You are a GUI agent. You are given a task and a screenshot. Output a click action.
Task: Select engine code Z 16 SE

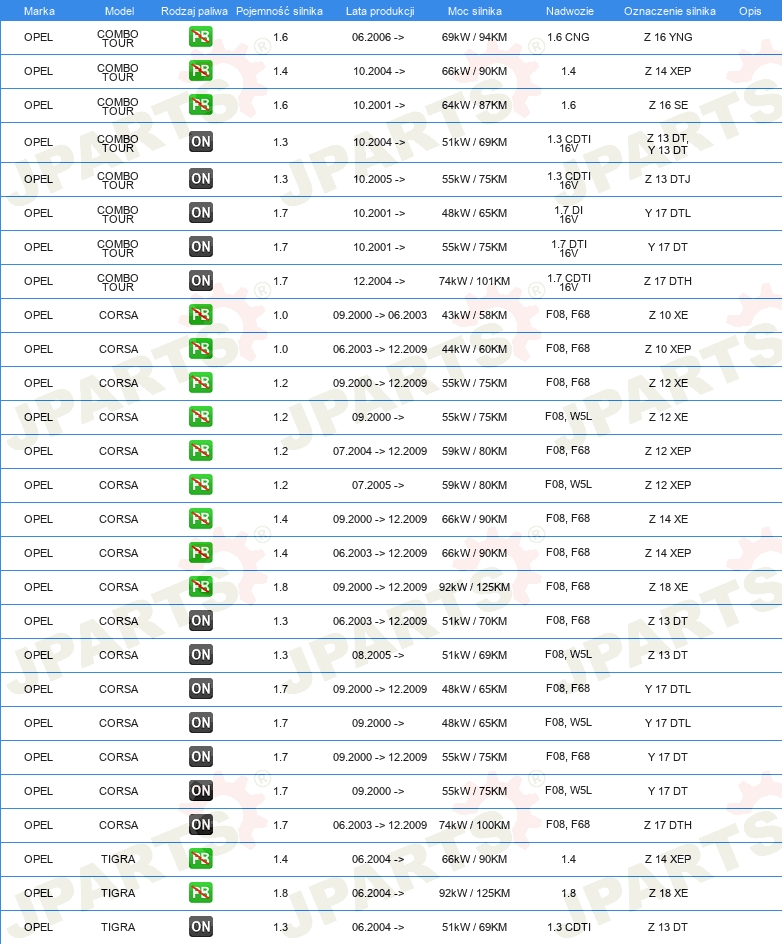tap(668, 105)
